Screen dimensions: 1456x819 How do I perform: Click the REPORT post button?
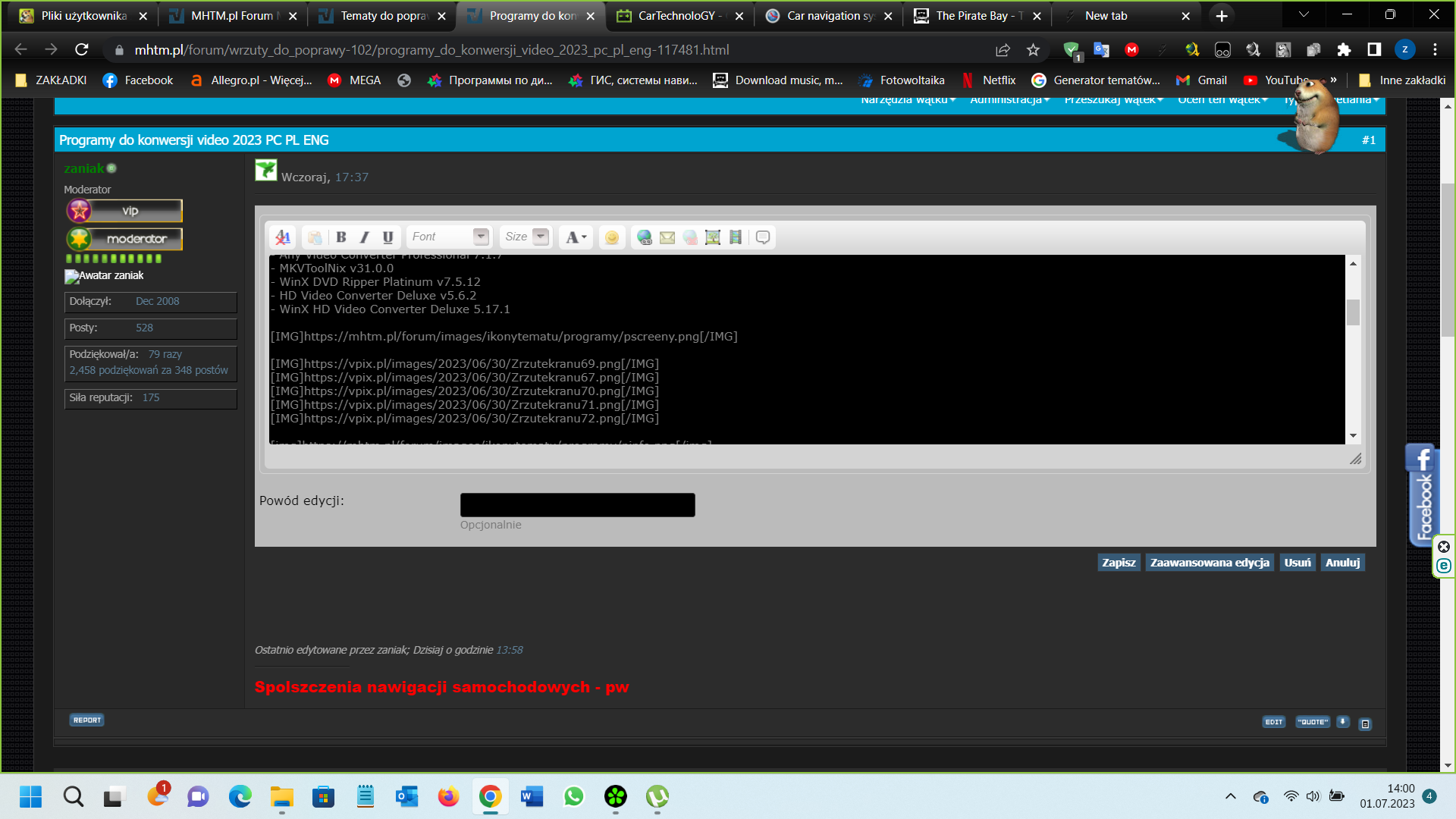point(87,720)
